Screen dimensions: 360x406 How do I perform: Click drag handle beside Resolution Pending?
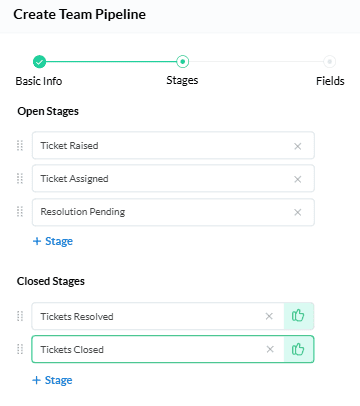pyautogui.click(x=20, y=211)
